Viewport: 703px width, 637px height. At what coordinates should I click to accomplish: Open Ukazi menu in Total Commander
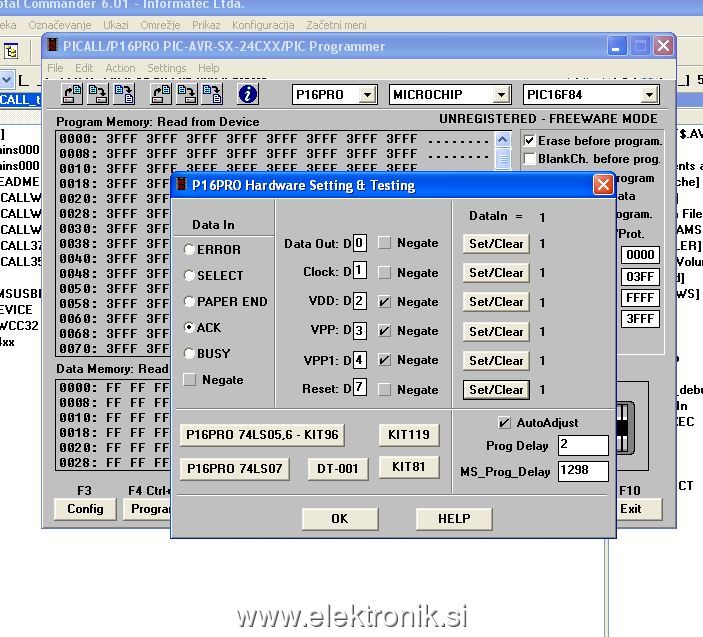click(x=116, y=25)
